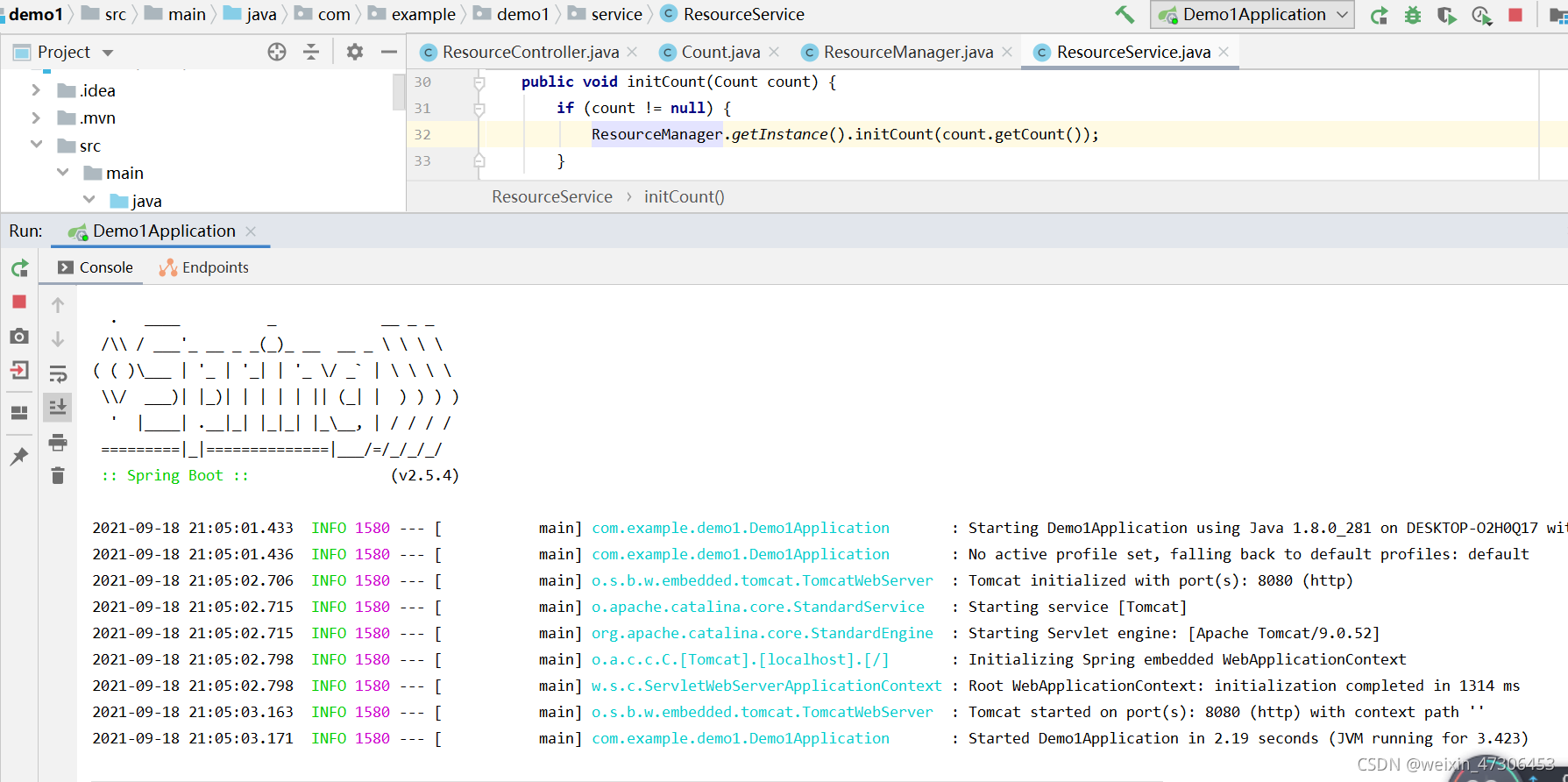This screenshot has width=1568, height=782.
Task: Pin the Run tab with pin icon
Action: point(19,456)
